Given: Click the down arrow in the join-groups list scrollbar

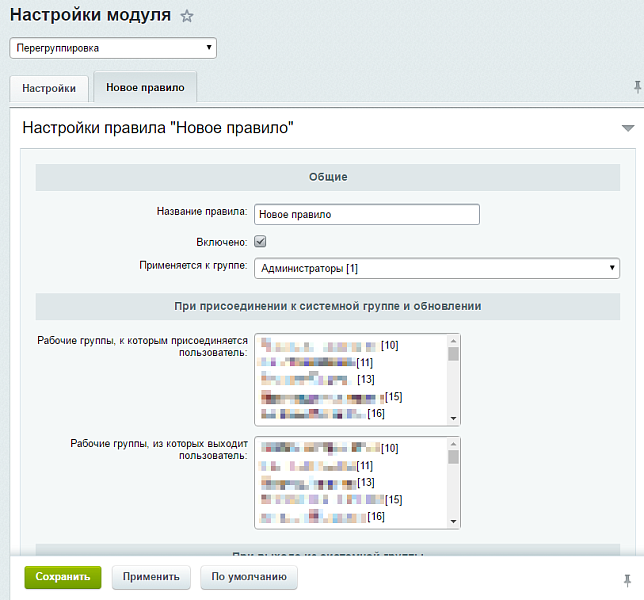Looking at the screenshot, I should point(453,419).
